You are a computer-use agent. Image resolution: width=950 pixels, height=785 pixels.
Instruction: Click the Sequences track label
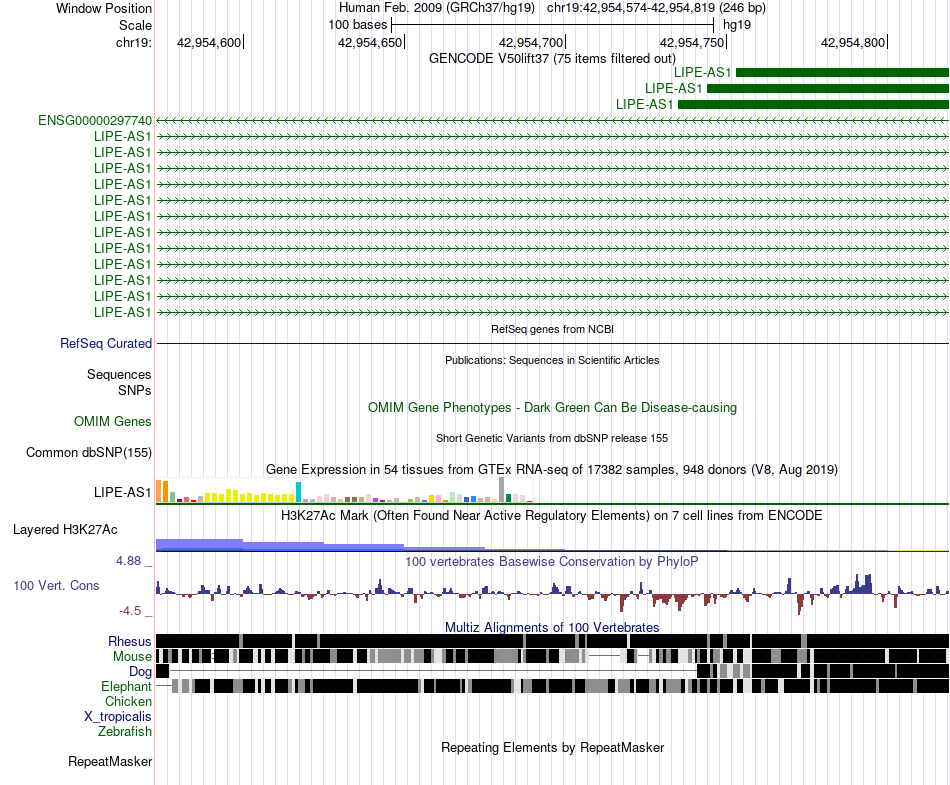tap(119, 374)
